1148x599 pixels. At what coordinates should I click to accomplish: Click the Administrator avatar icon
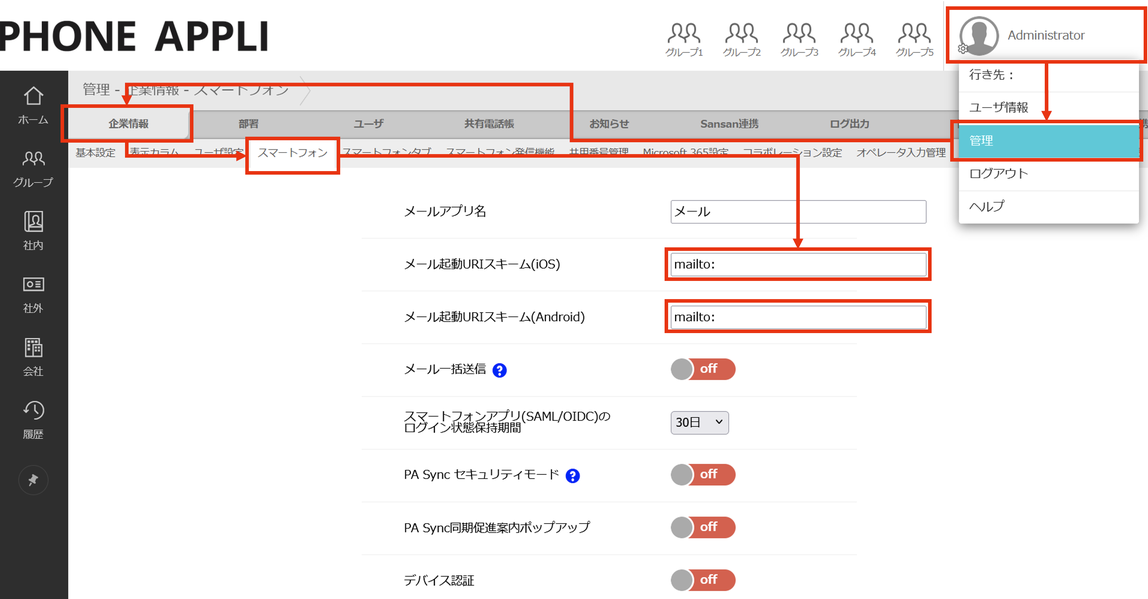click(979, 36)
